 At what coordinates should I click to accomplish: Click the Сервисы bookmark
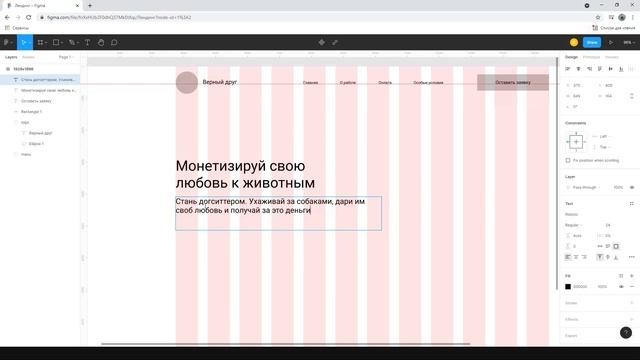[x=17, y=28]
